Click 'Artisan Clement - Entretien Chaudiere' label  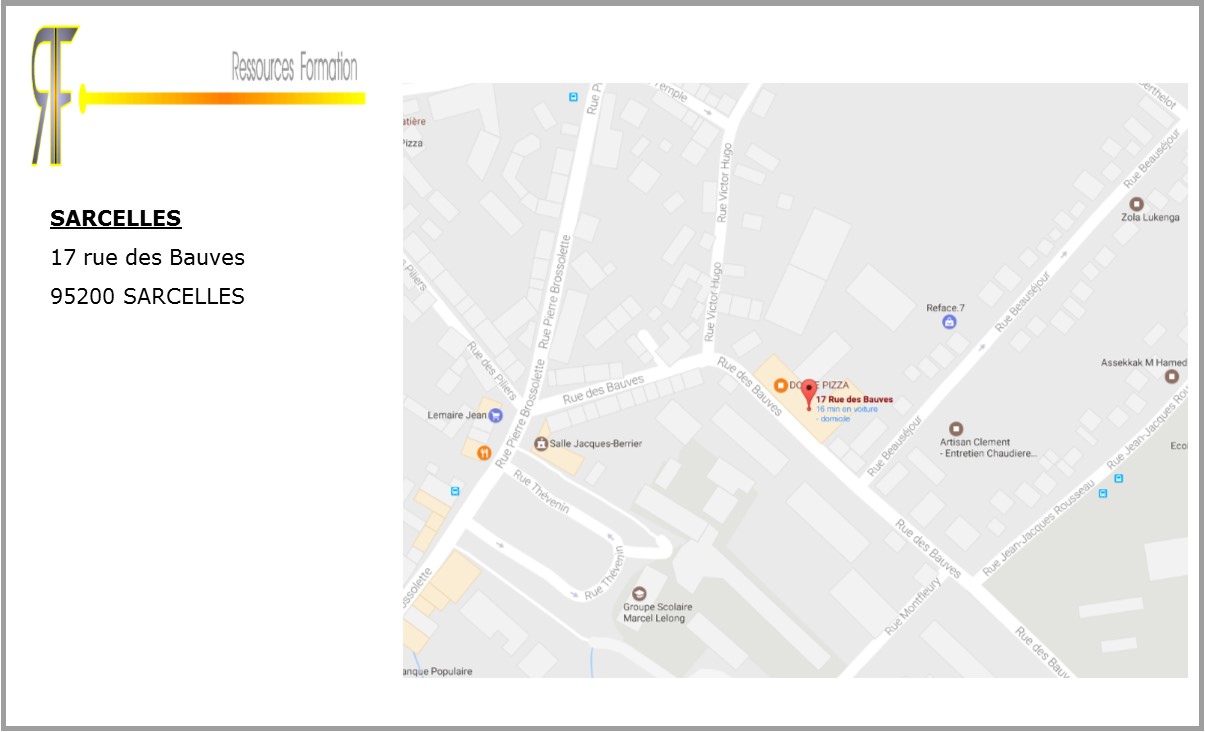[x=989, y=448]
